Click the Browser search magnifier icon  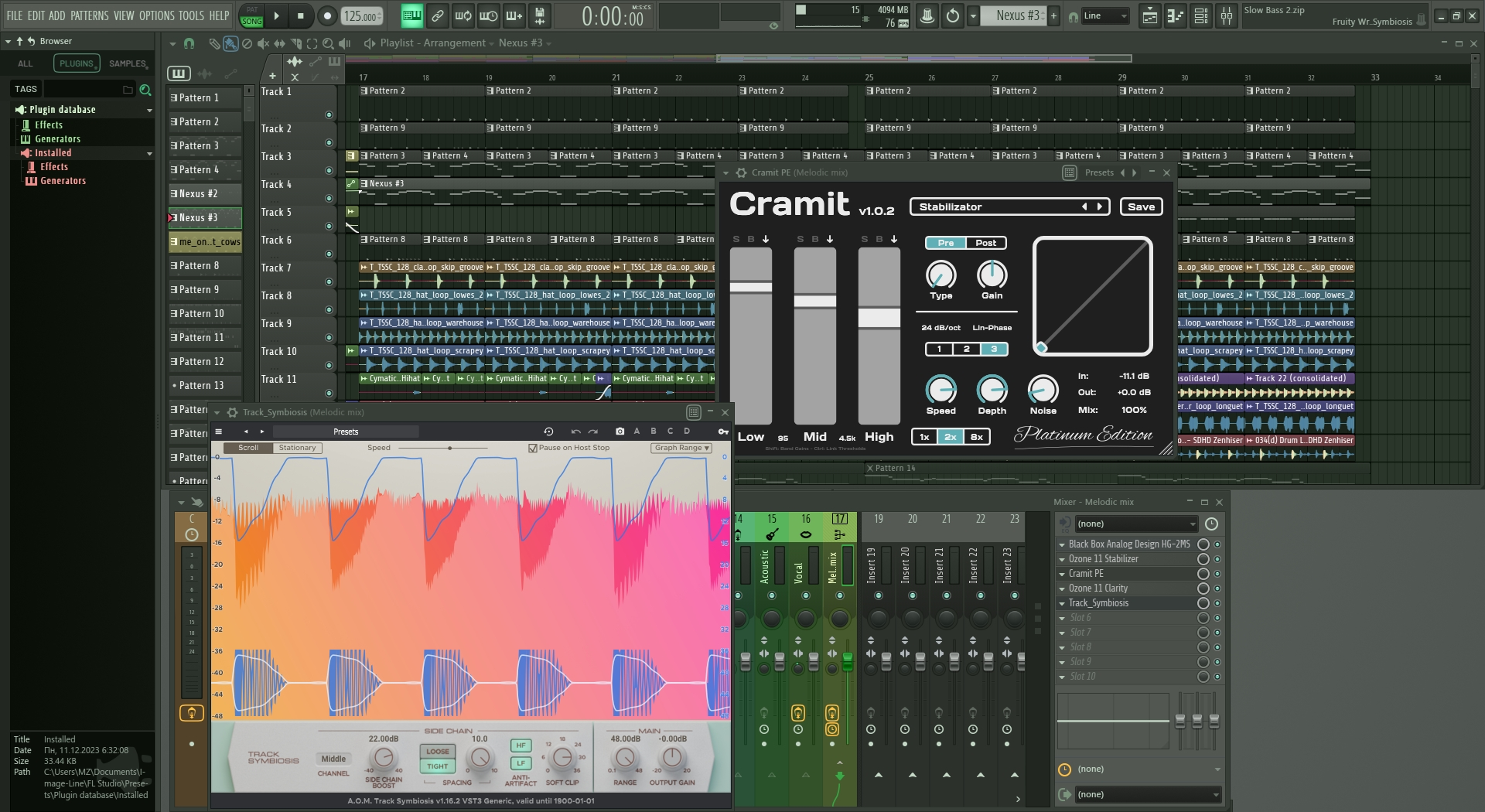point(145,90)
